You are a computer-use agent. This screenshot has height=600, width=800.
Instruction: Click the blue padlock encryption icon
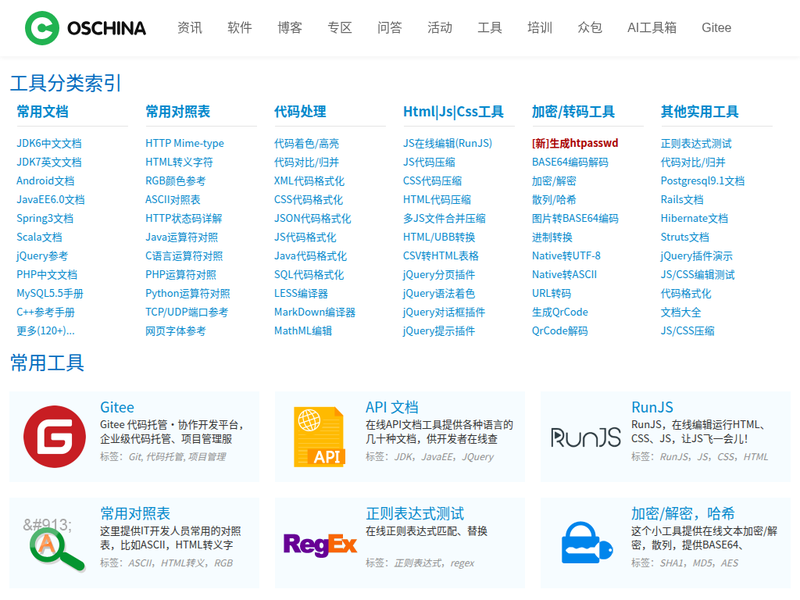587,542
